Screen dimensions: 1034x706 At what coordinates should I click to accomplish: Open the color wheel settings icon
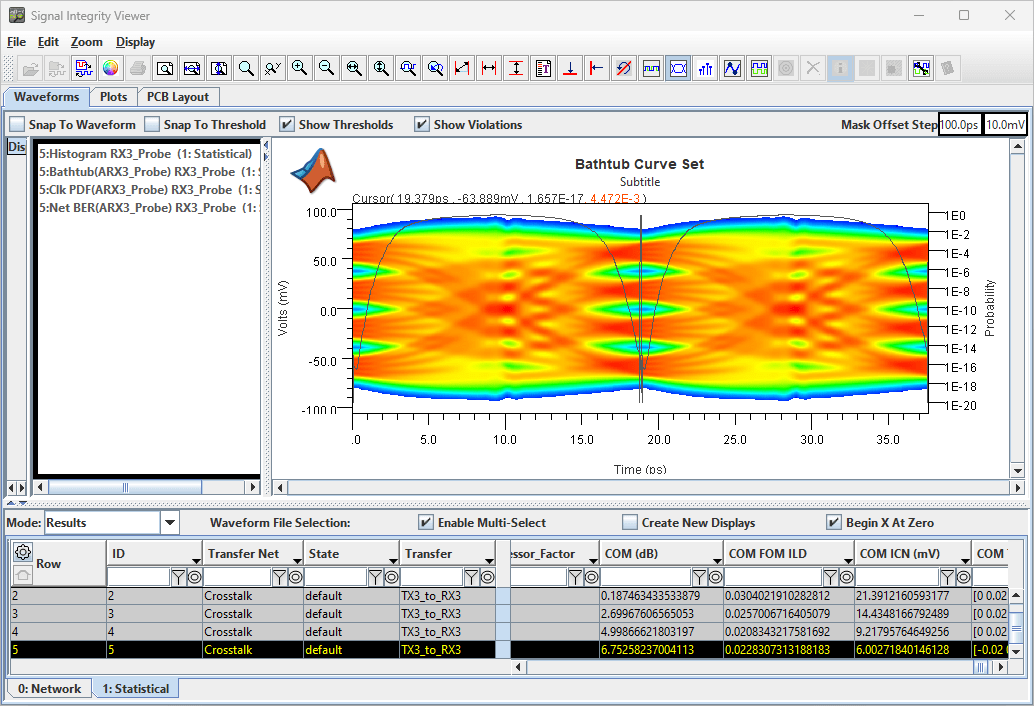(111, 68)
